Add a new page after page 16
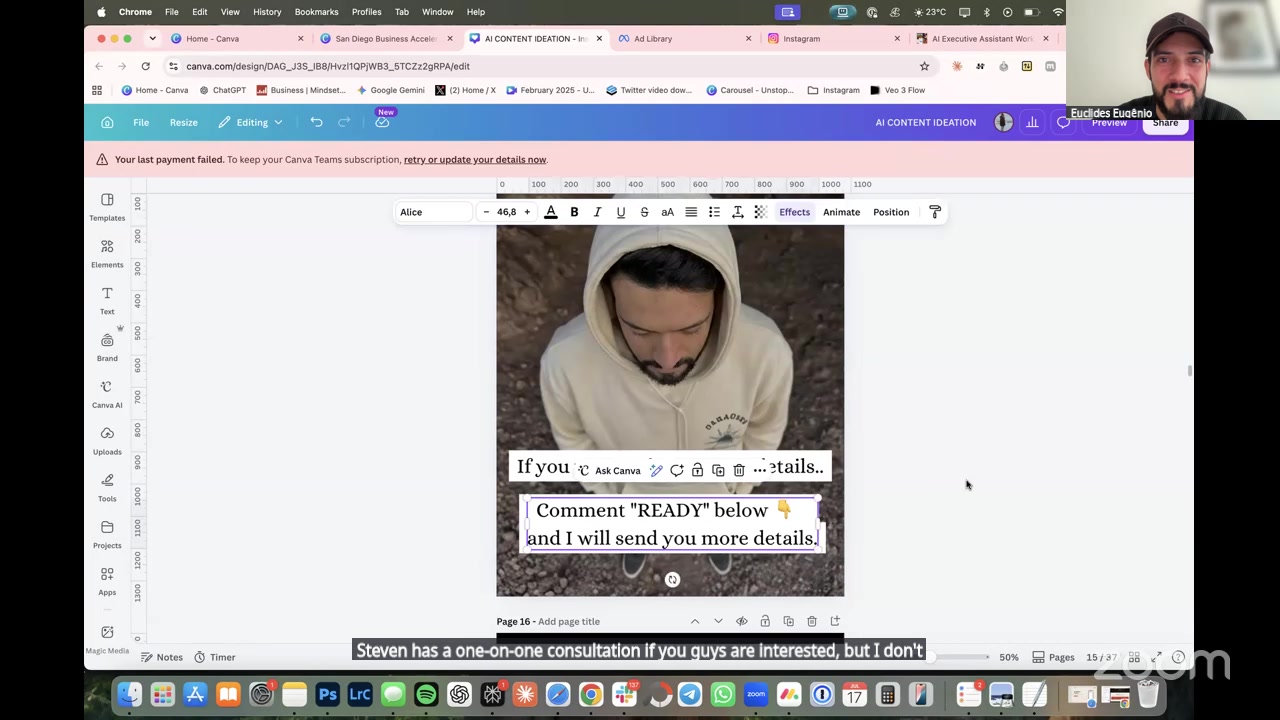The width and height of the screenshot is (1280, 720). (x=835, y=622)
